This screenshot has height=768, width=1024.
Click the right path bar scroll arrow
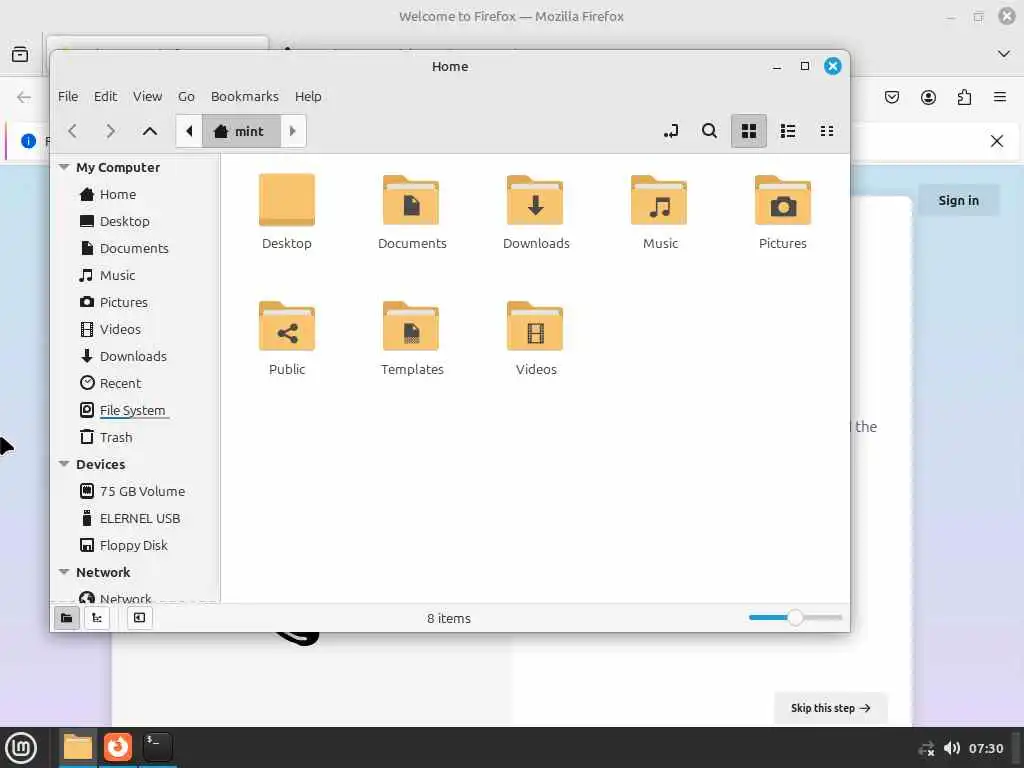[293, 131]
